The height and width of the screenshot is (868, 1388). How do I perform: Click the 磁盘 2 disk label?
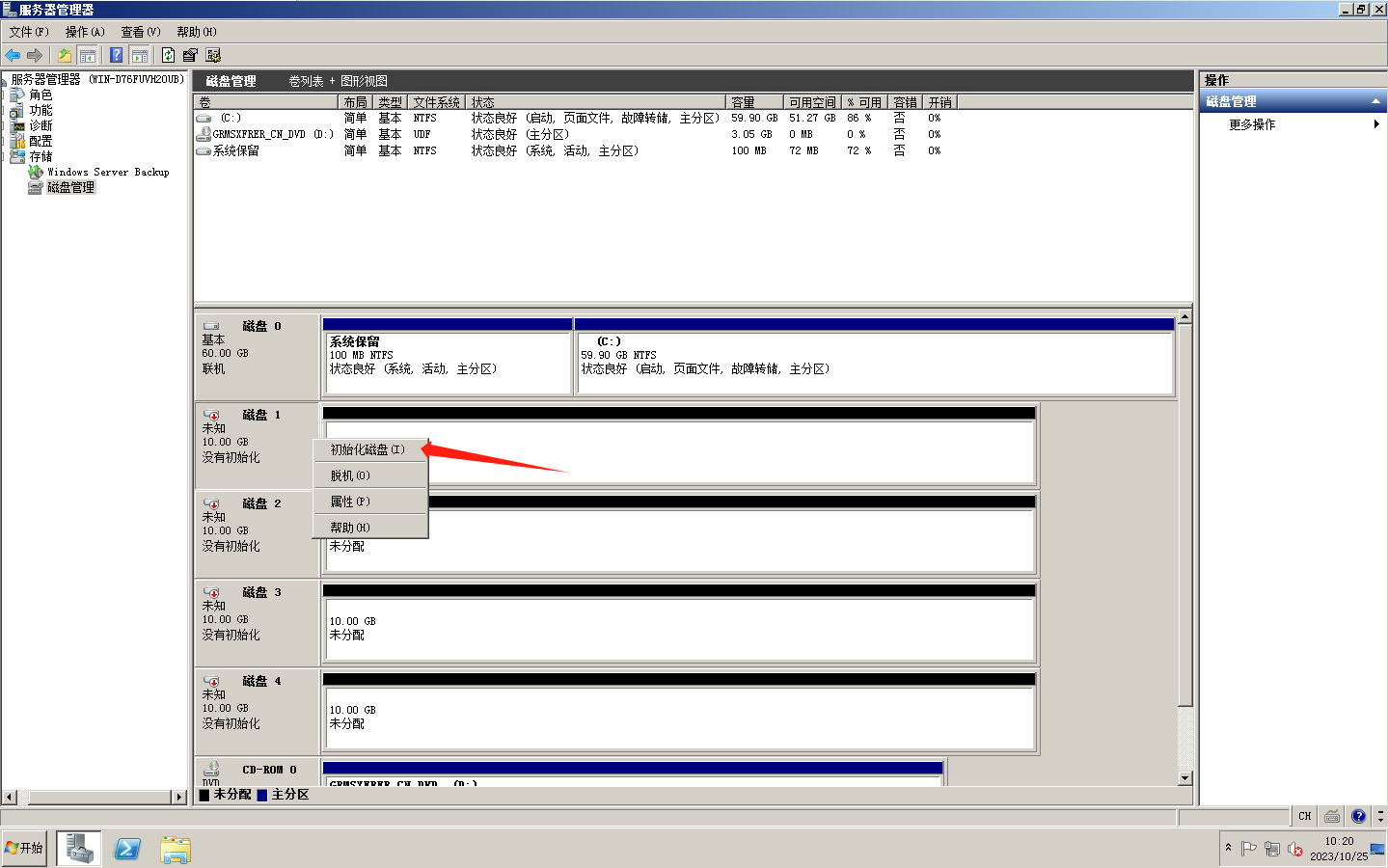coord(261,503)
